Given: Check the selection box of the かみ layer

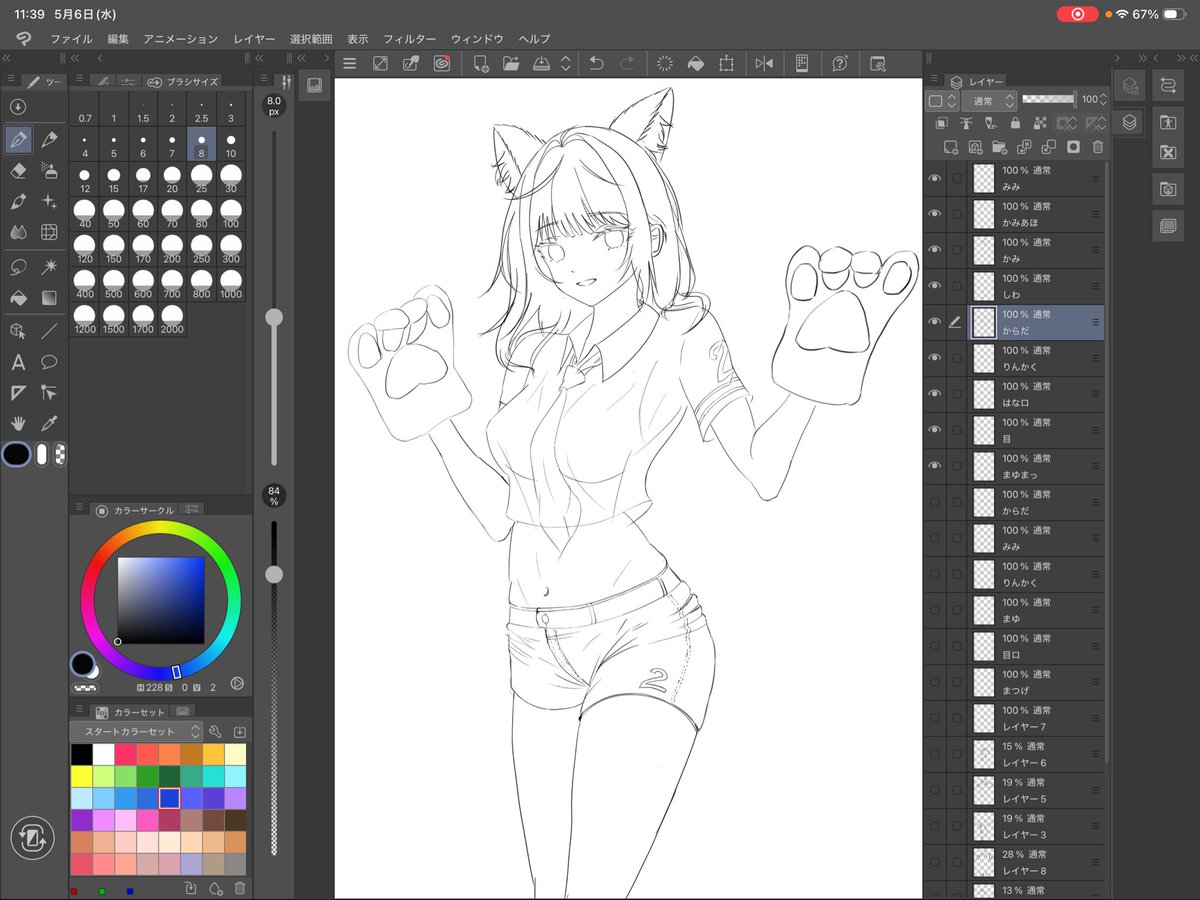Looking at the screenshot, I should pos(957,250).
